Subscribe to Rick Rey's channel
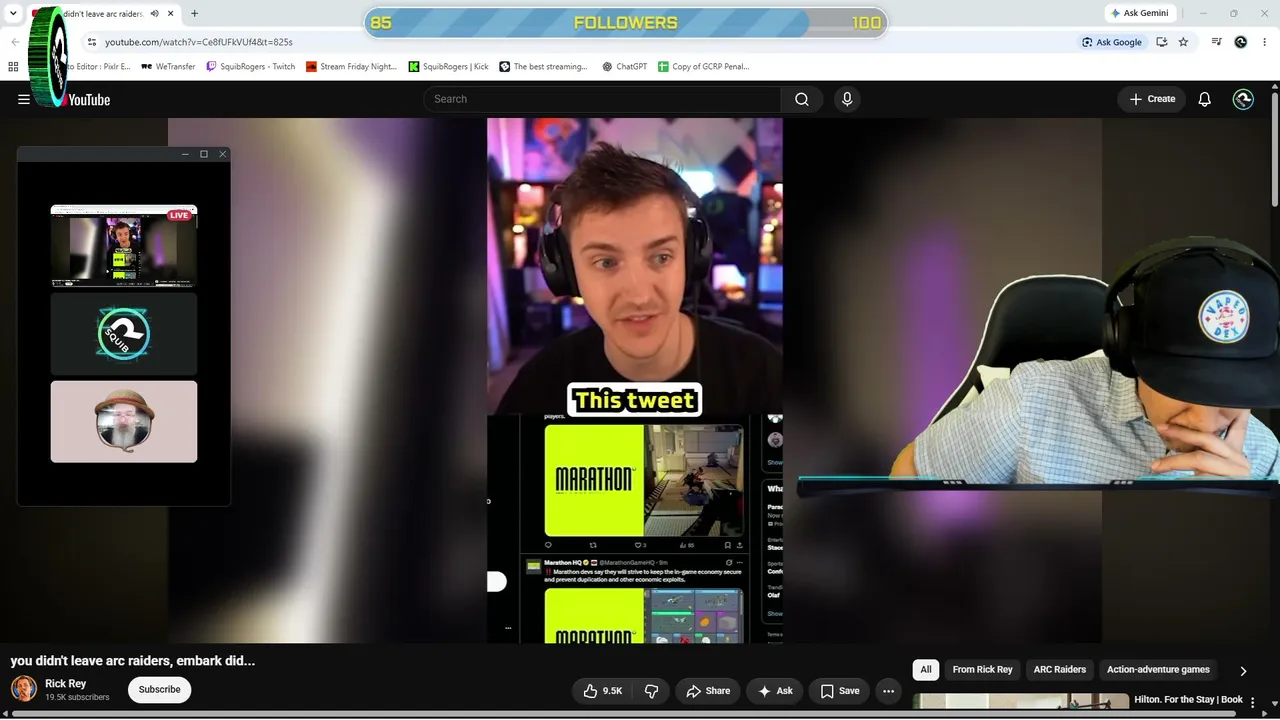 coord(159,690)
